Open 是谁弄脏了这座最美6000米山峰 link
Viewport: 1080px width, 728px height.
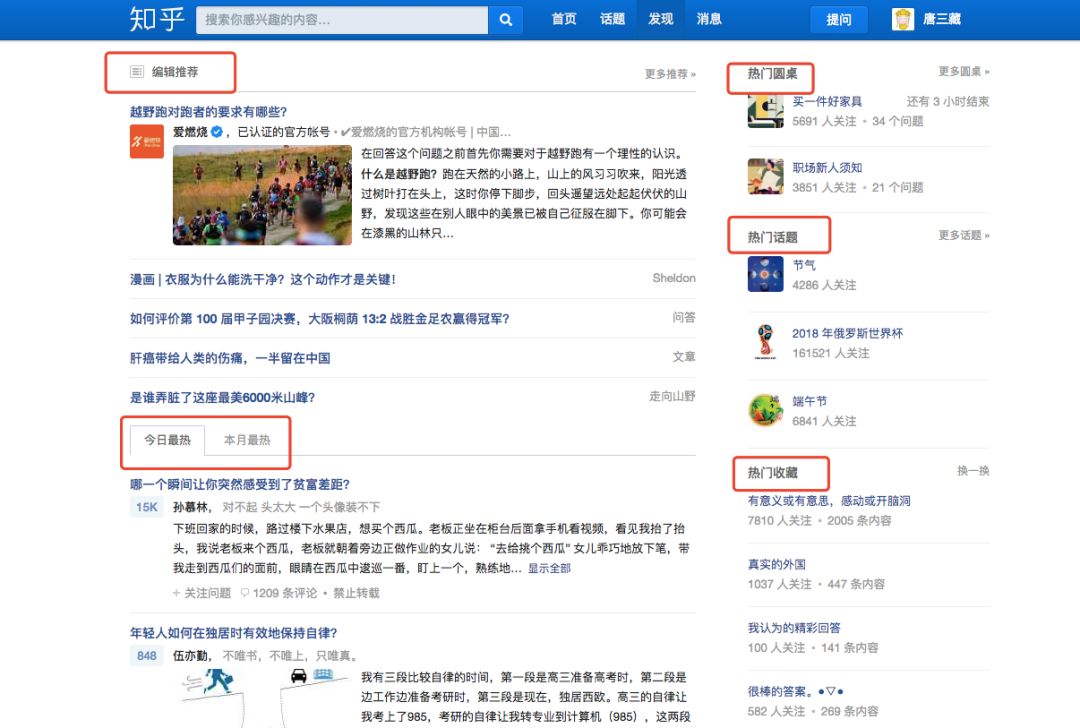222,397
